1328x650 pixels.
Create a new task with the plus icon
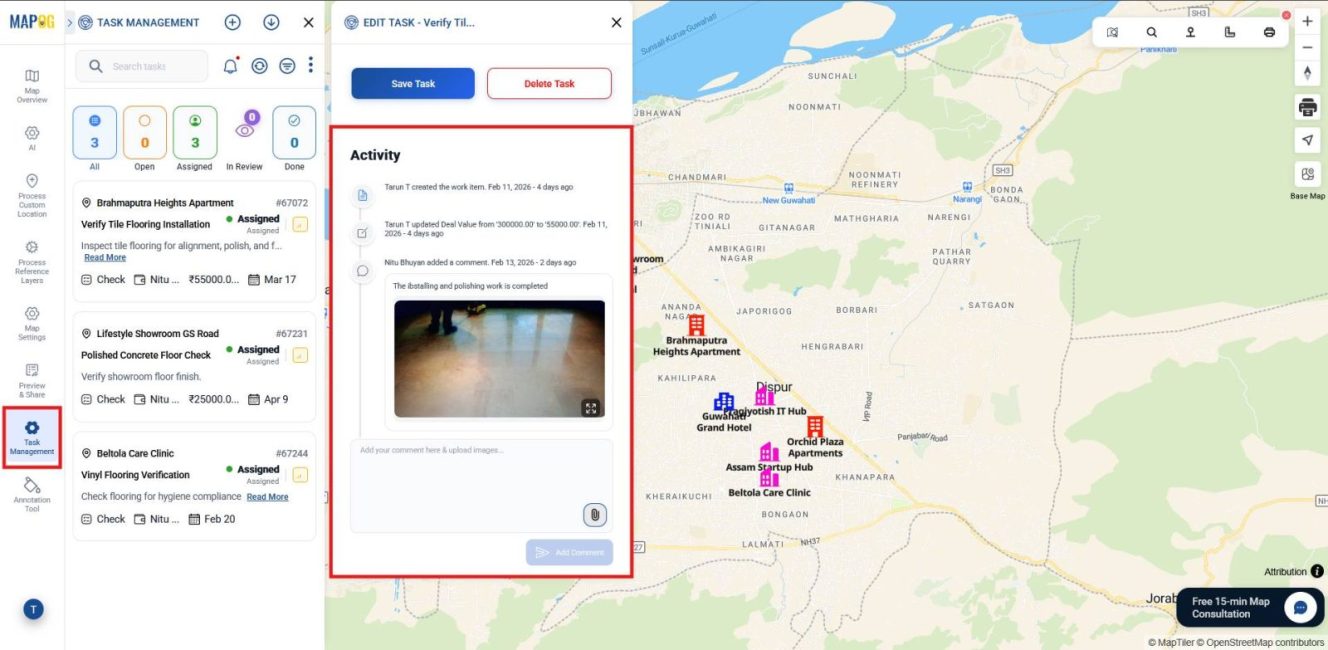point(231,22)
